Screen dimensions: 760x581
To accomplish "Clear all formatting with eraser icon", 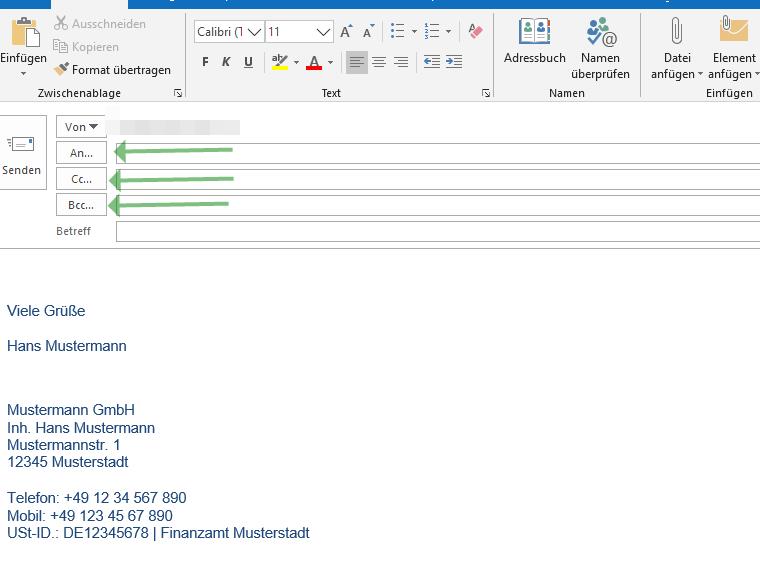I will tap(475, 32).
